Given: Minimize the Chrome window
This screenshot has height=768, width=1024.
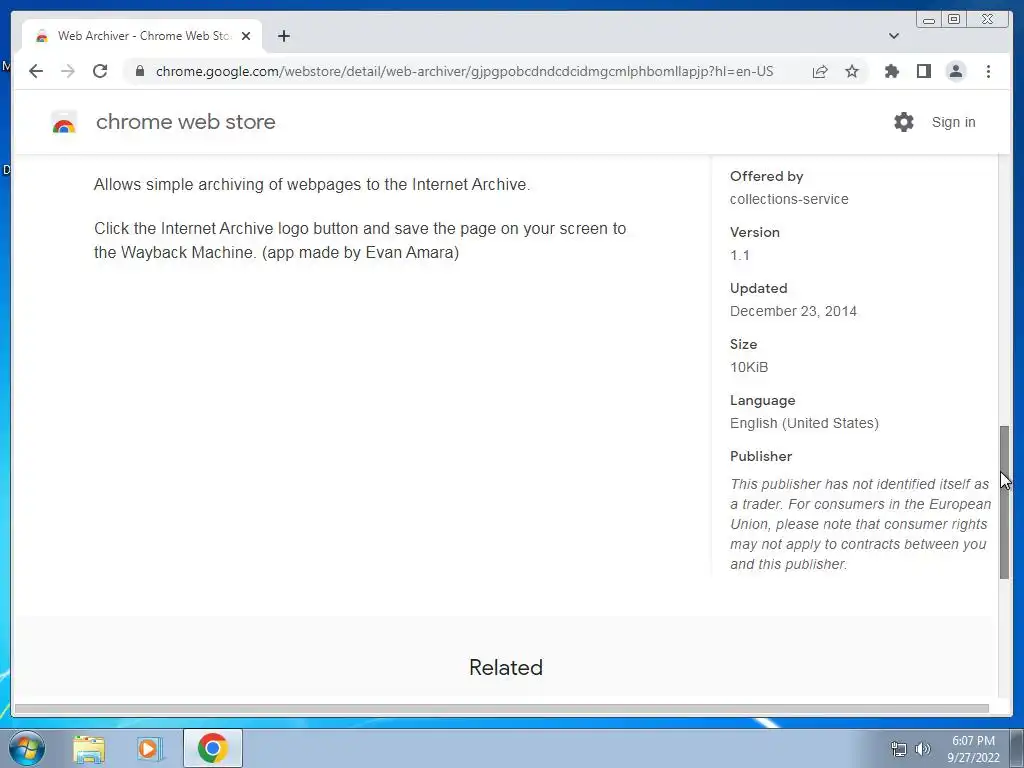Looking at the screenshot, I should pos(929,20).
